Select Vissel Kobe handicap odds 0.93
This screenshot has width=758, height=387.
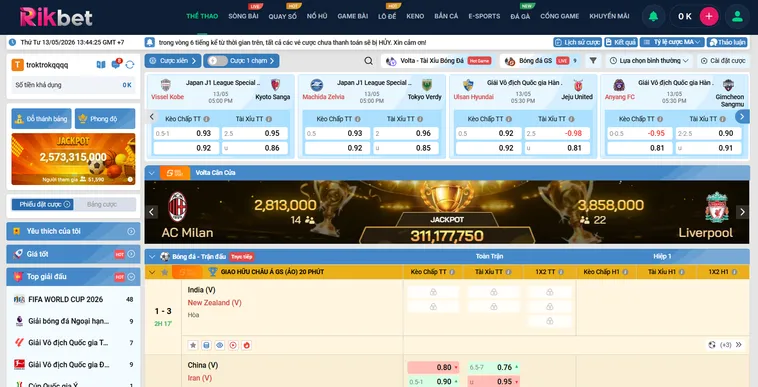186,133
